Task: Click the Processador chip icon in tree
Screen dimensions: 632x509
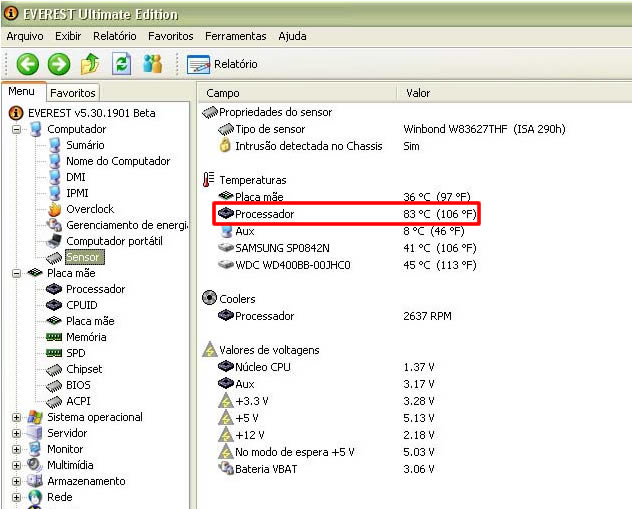Action: [54, 289]
